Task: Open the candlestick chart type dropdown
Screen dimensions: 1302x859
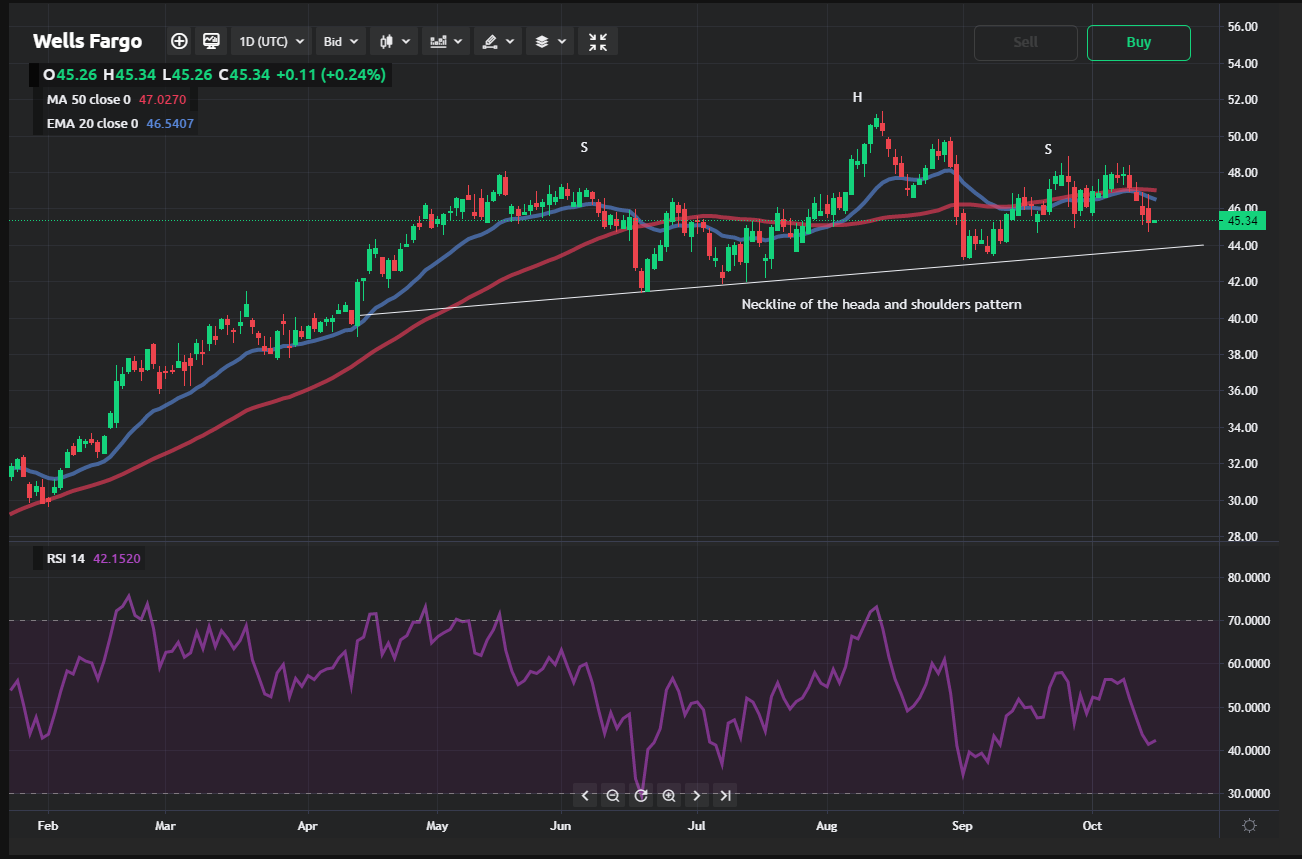Action: pyautogui.click(x=394, y=42)
